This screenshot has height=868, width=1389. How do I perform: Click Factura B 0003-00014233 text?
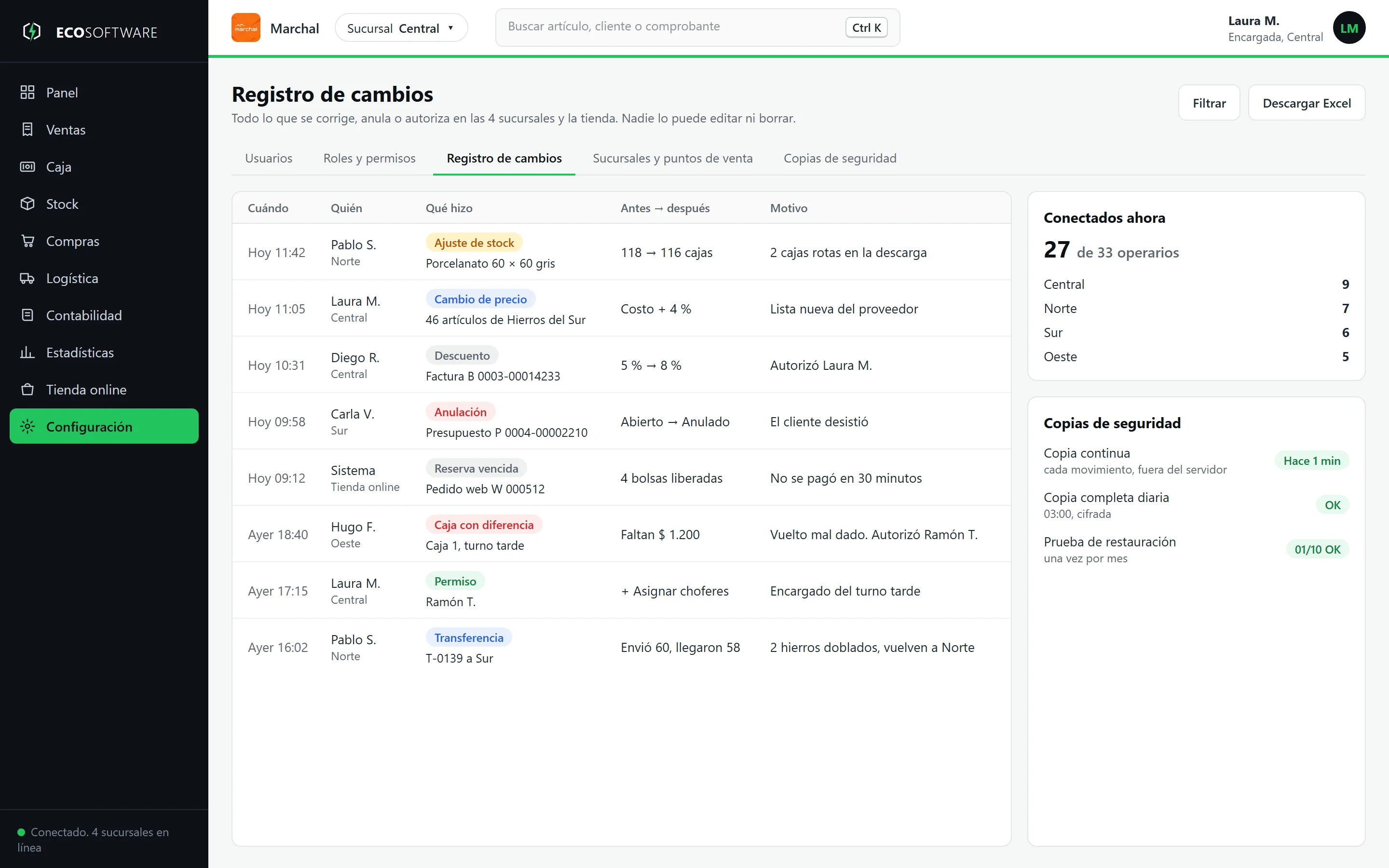coord(492,376)
